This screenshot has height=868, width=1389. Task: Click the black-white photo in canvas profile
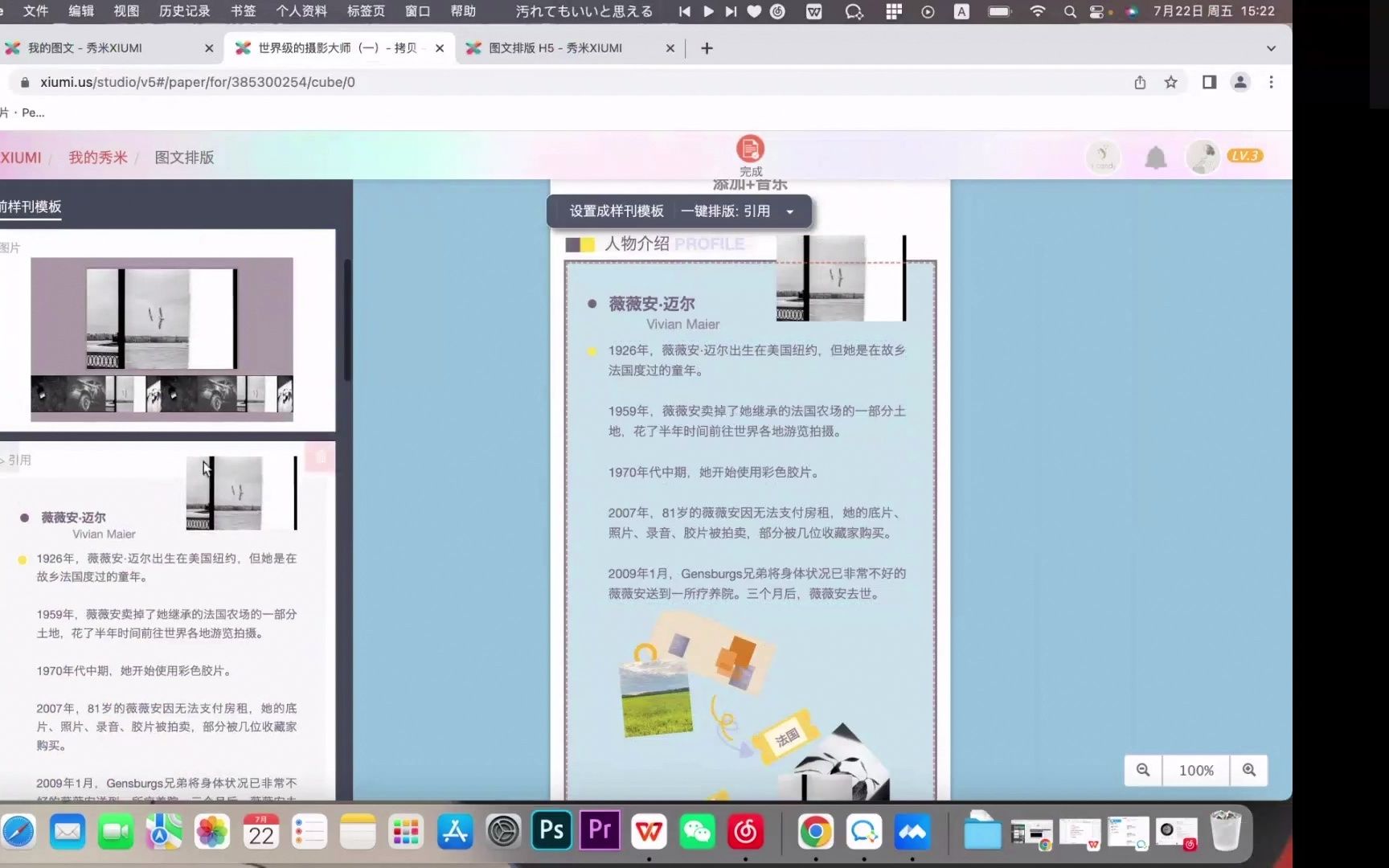click(x=840, y=278)
